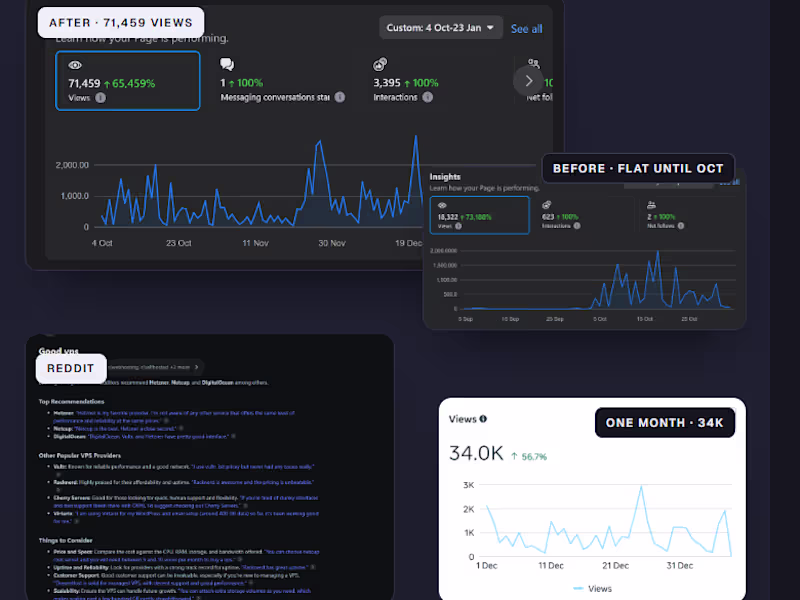The image size is (800, 600).
Task: Click the Views legend entry under the chart
Action: click(x=592, y=589)
